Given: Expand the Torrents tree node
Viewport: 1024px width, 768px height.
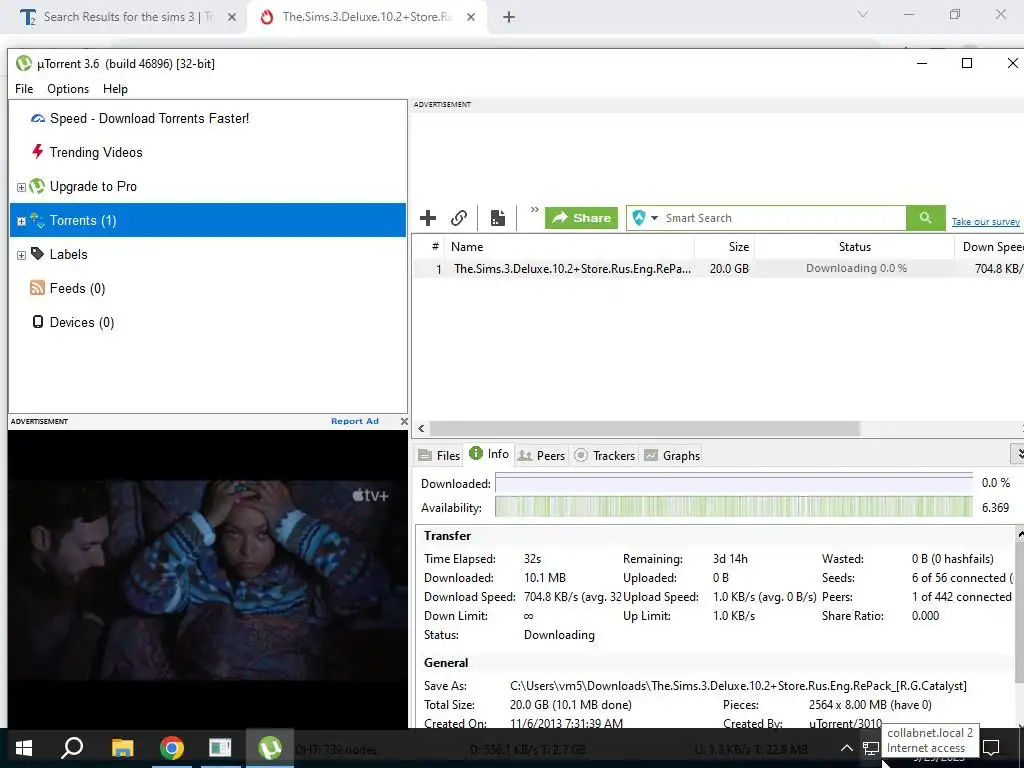Looking at the screenshot, I should click(x=21, y=221).
